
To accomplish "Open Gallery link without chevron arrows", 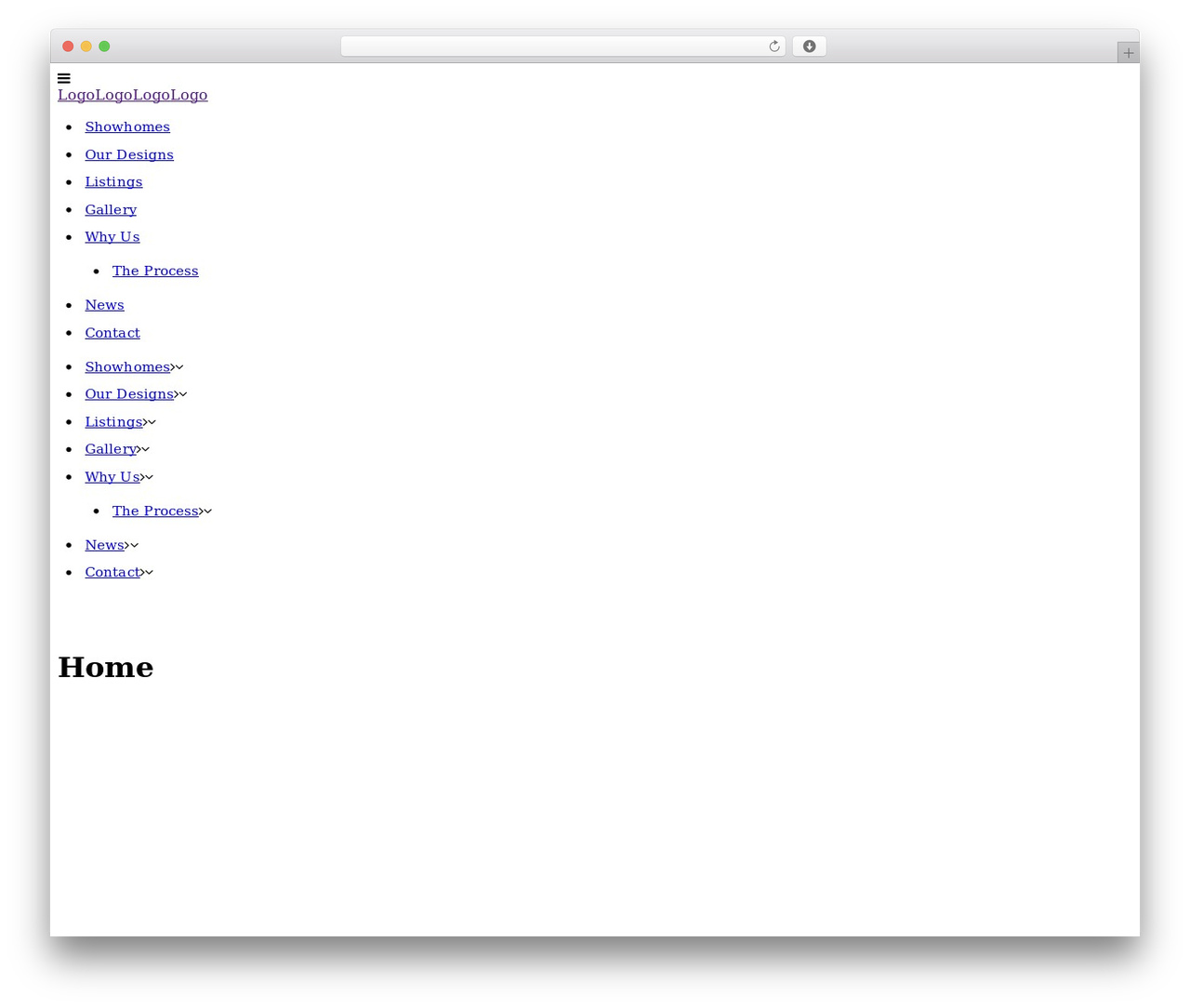I will click(x=111, y=209).
